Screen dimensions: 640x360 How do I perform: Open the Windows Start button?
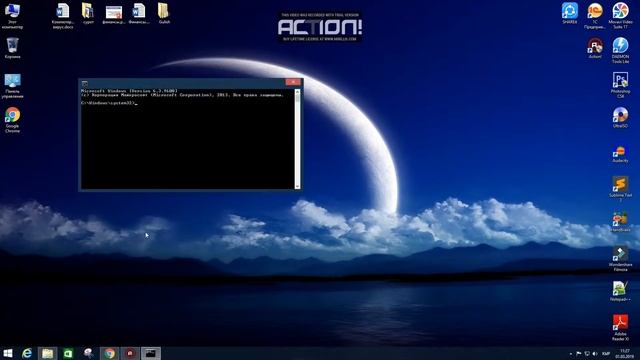click(x=8, y=353)
